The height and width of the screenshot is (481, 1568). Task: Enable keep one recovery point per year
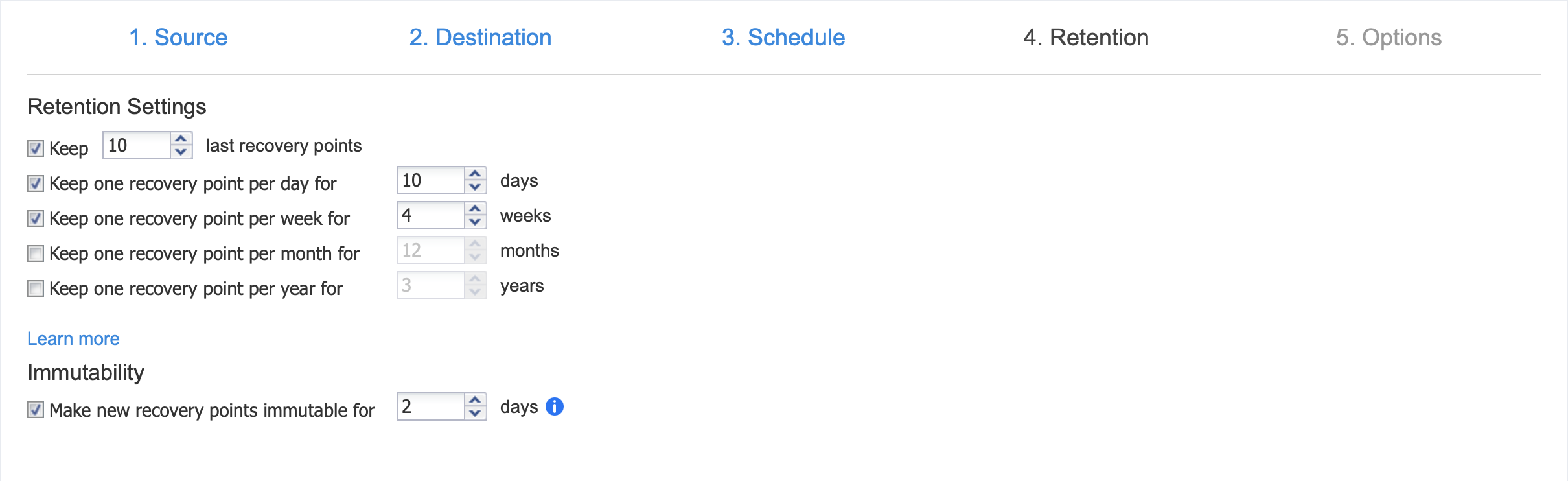click(36, 288)
